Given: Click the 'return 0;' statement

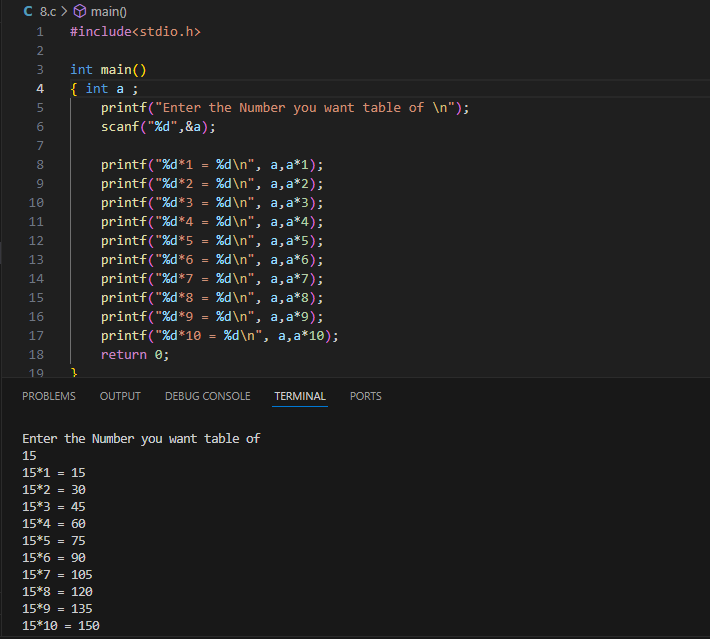Looking at the screenshot, I should tap(135, 355).
